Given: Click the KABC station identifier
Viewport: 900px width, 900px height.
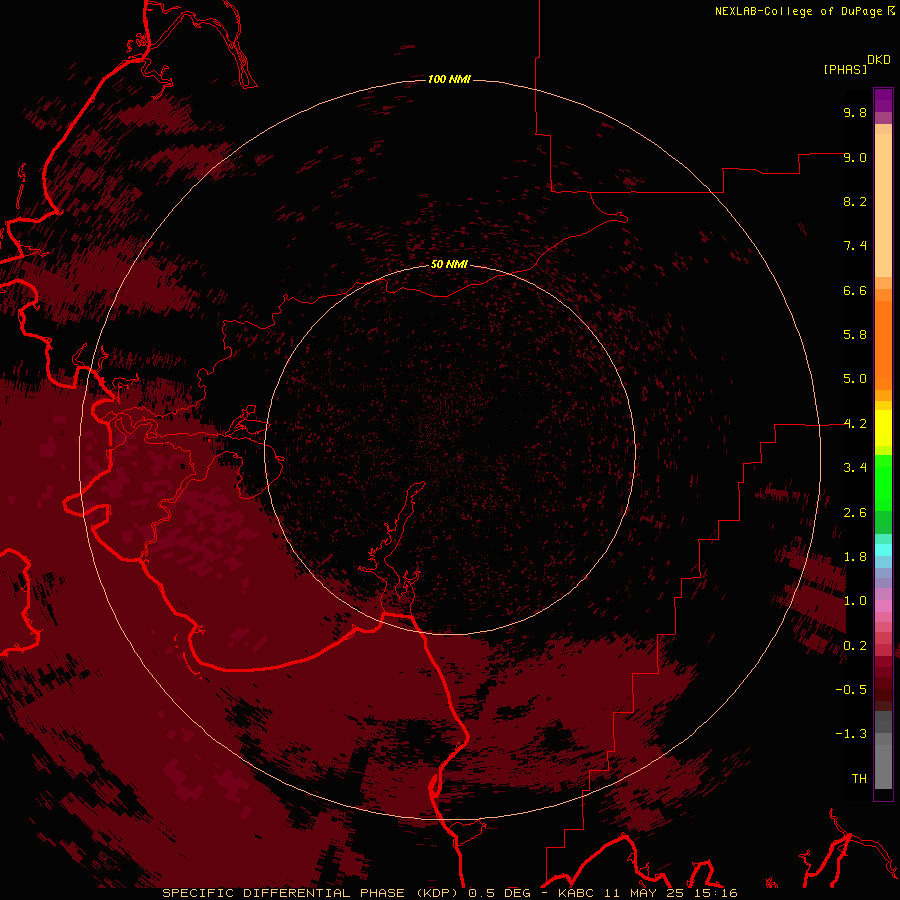Looking at the screenshot, I should click(x=576, y=893).
